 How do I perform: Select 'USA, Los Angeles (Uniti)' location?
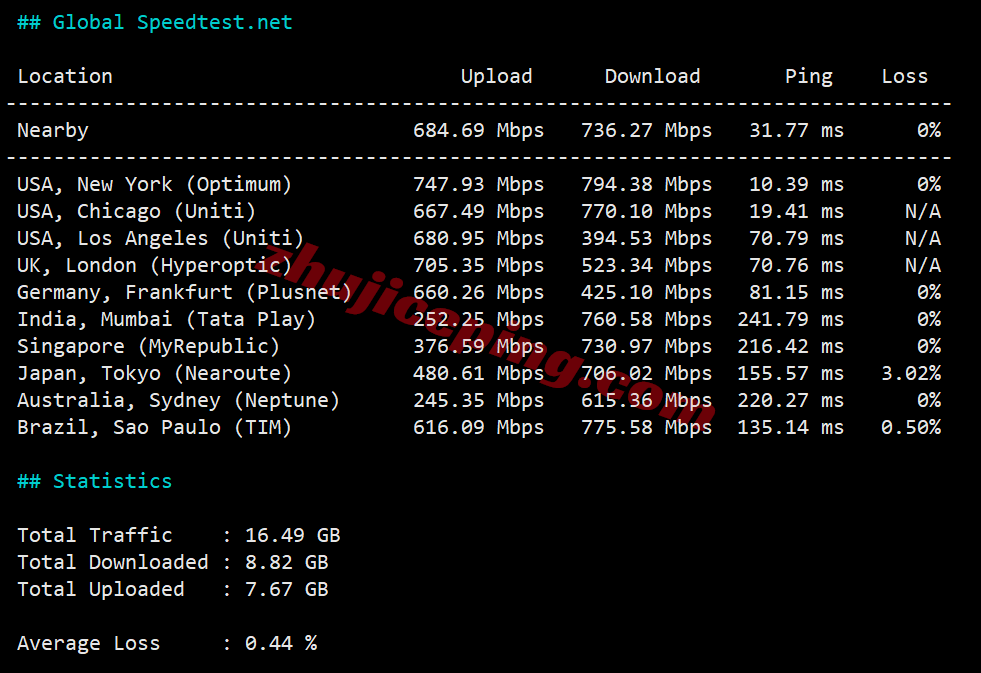click(x=160, y=238)
